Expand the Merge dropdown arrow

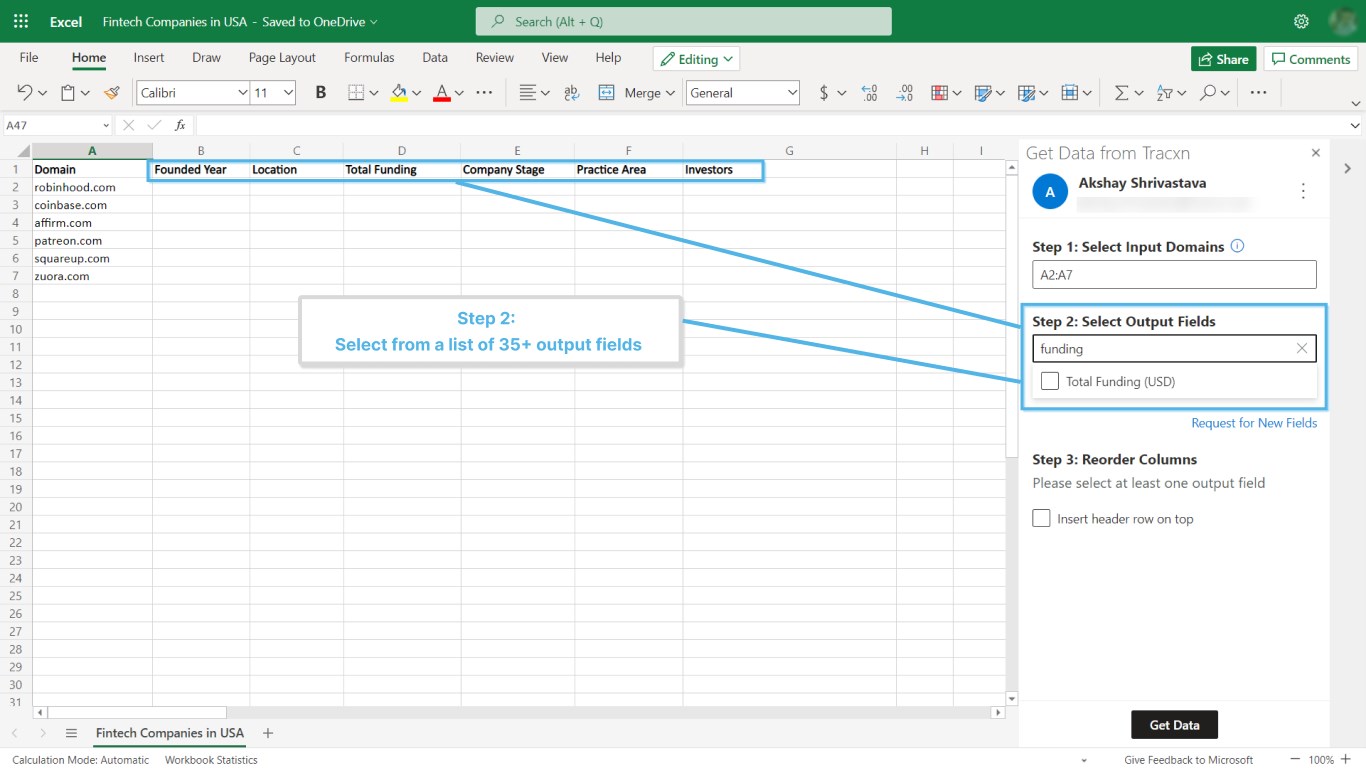[669, 93]
